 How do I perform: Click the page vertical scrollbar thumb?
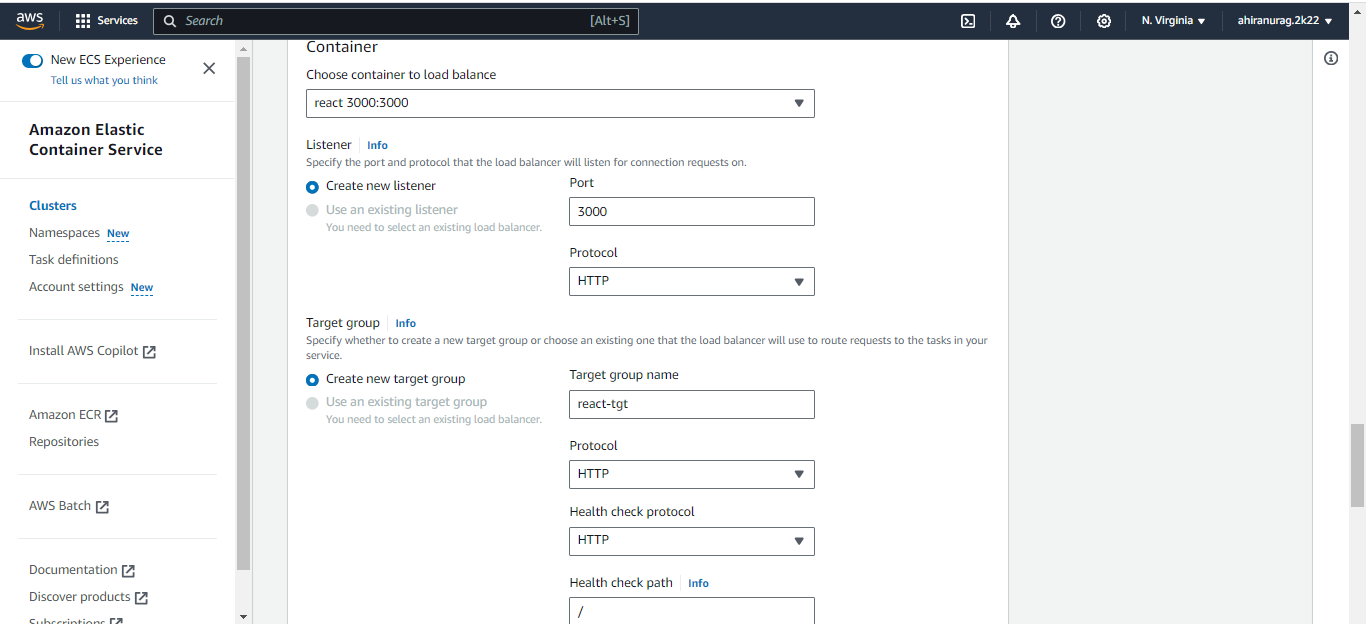point(1357,466)
